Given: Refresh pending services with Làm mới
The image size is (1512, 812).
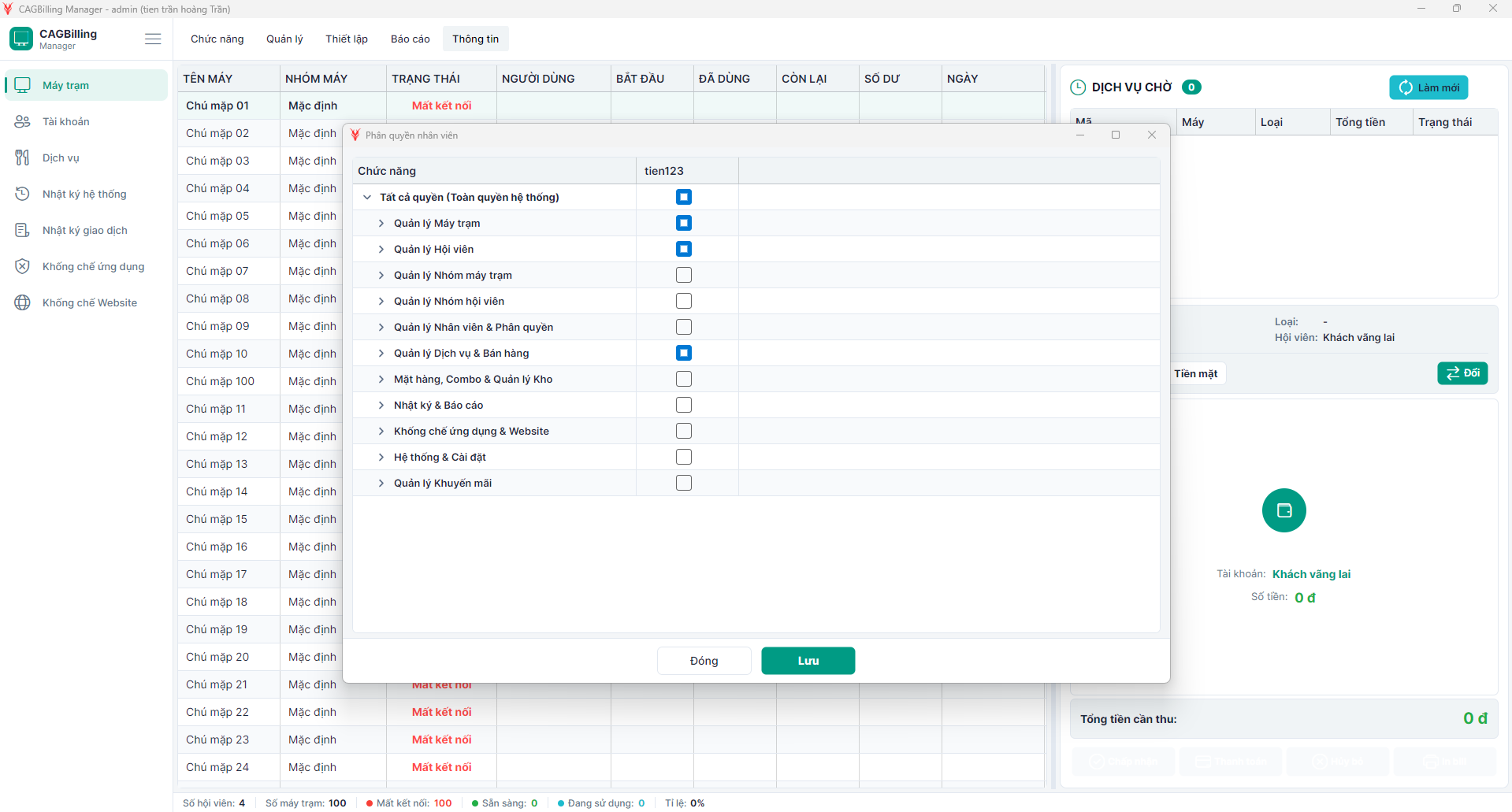Looking at the screenshot, I should tap(1428, 87).
